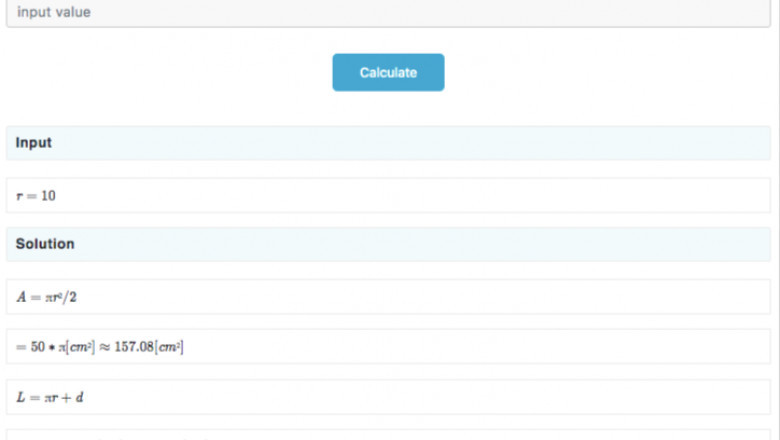Click the value 10 in radius row
Image resolution: width=780 pixels, height=440 pixels.
(x=48, y=196)
